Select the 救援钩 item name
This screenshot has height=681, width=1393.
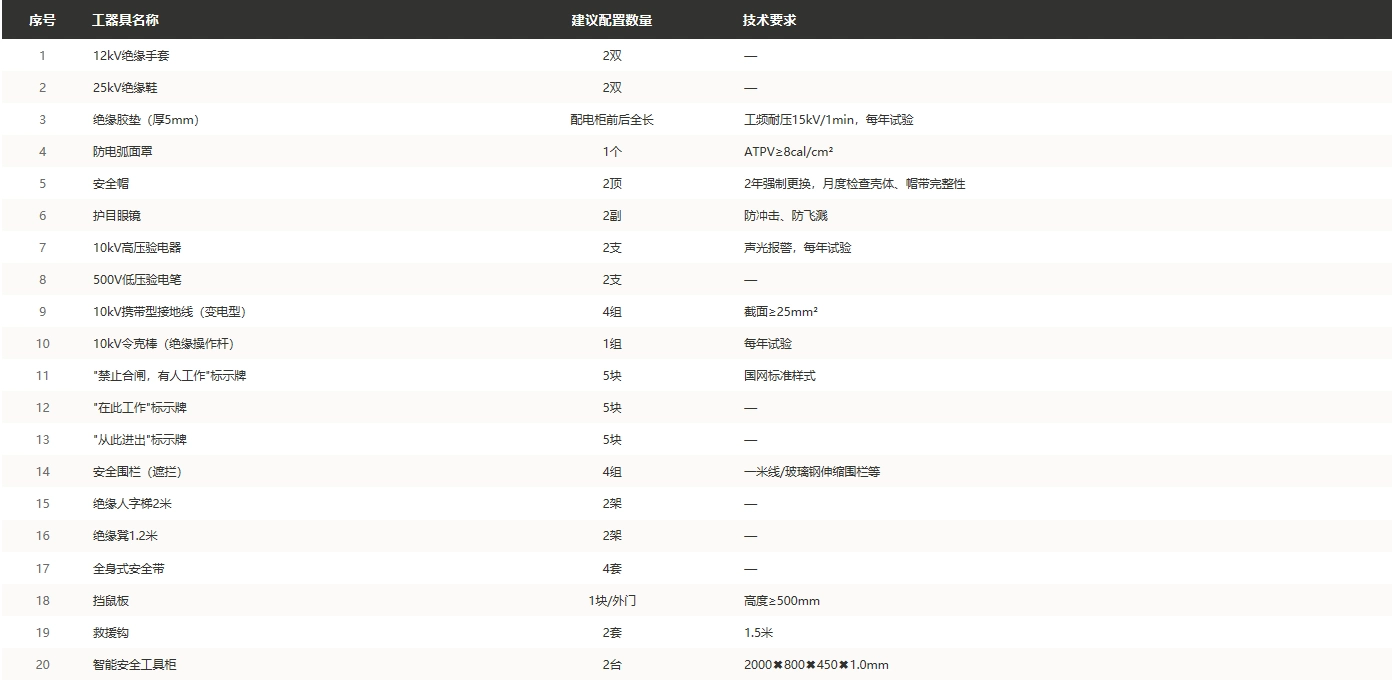pos(111,633)
